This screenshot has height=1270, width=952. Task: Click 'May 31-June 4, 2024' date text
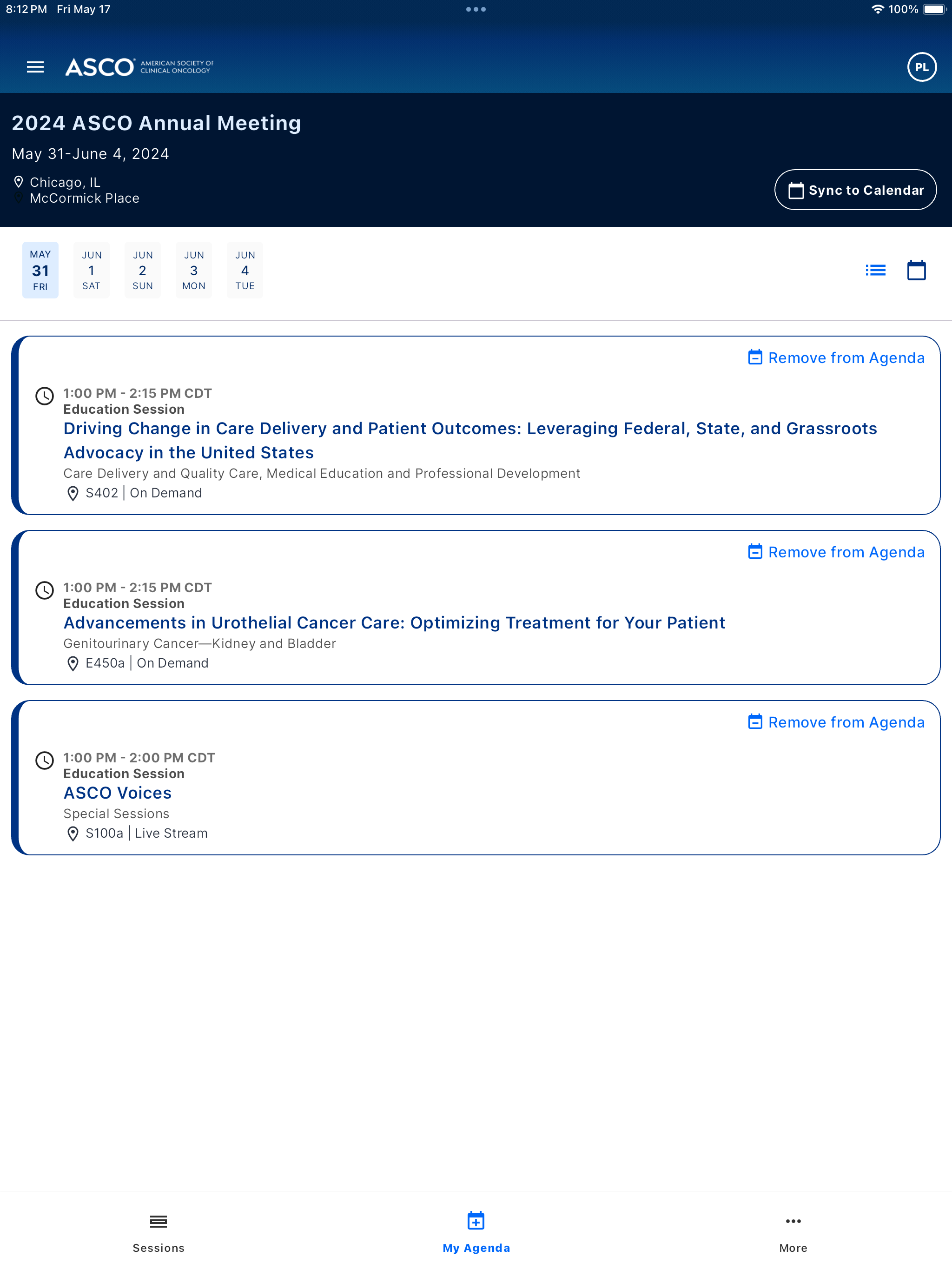90,154
